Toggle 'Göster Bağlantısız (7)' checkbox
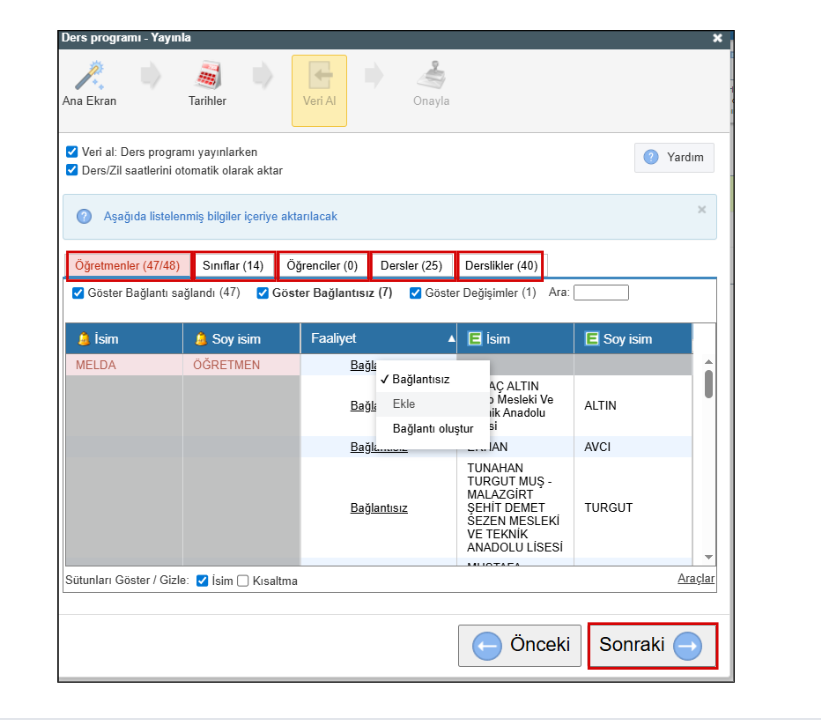 263,293
